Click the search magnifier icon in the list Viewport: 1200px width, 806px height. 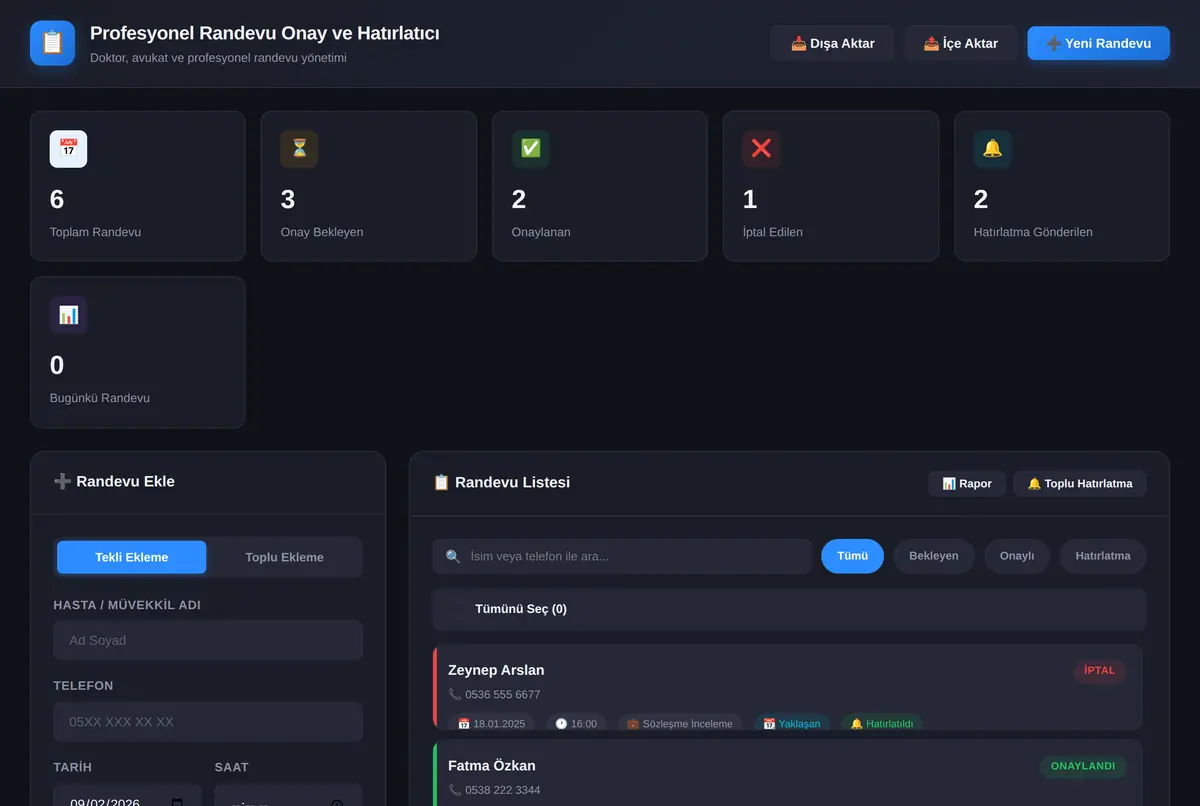(x=453, y=556)
